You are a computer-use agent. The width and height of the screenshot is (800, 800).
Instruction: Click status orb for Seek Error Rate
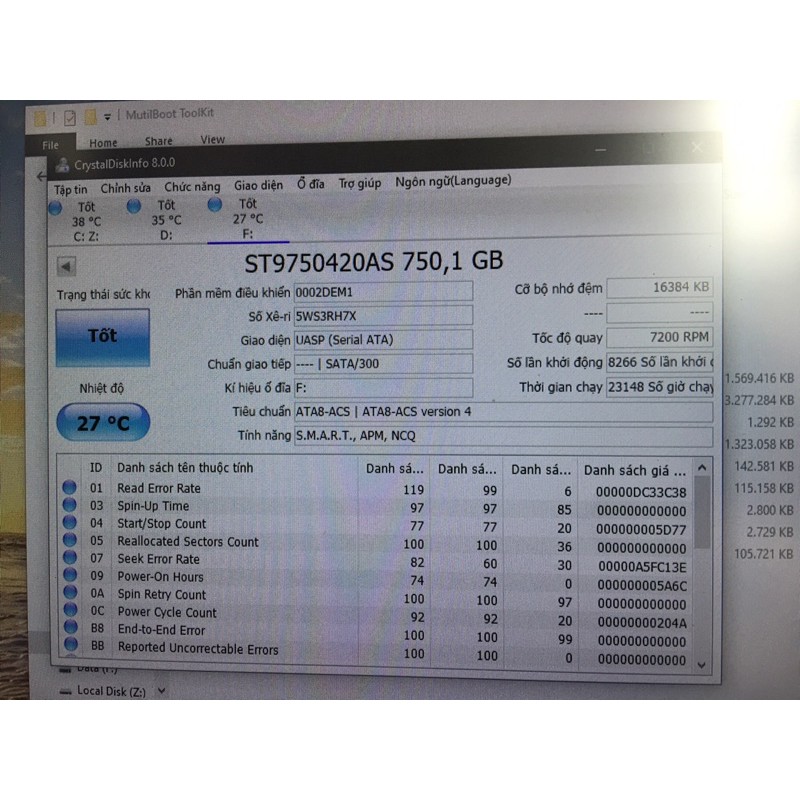[x=70, y=557]
